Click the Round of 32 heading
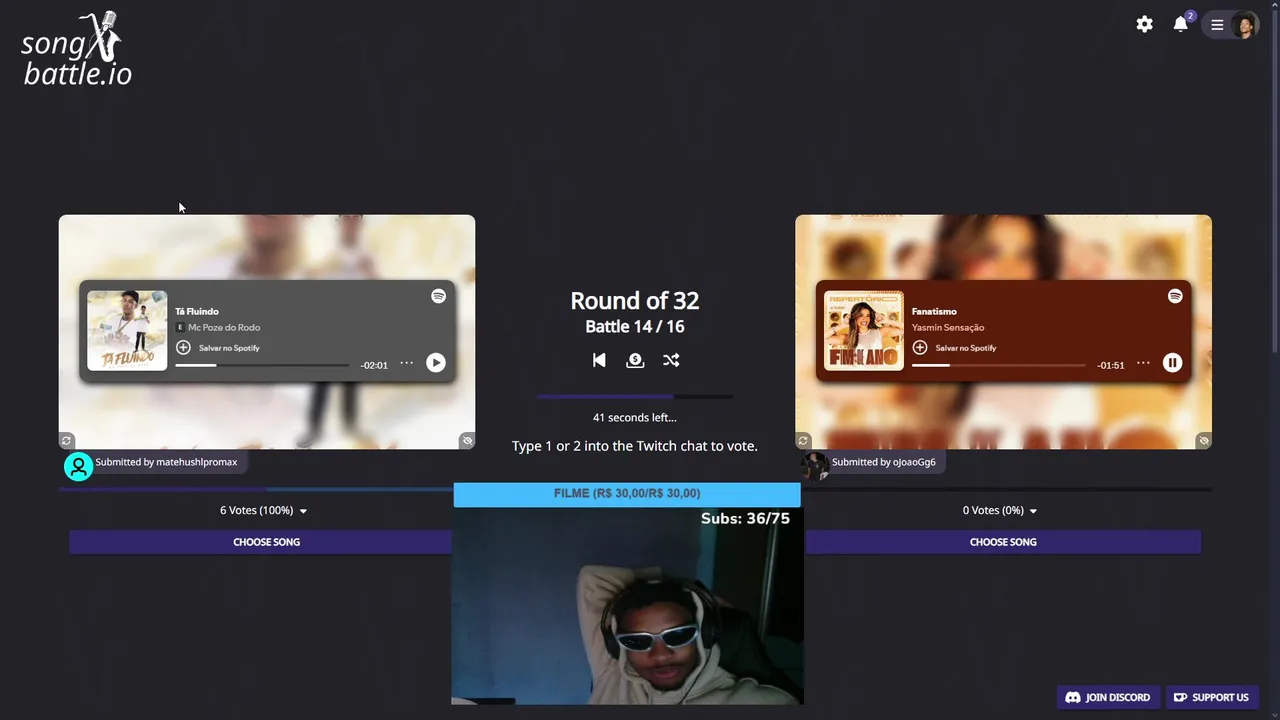Screen dimensions: 1280x720 coord(635,300)
